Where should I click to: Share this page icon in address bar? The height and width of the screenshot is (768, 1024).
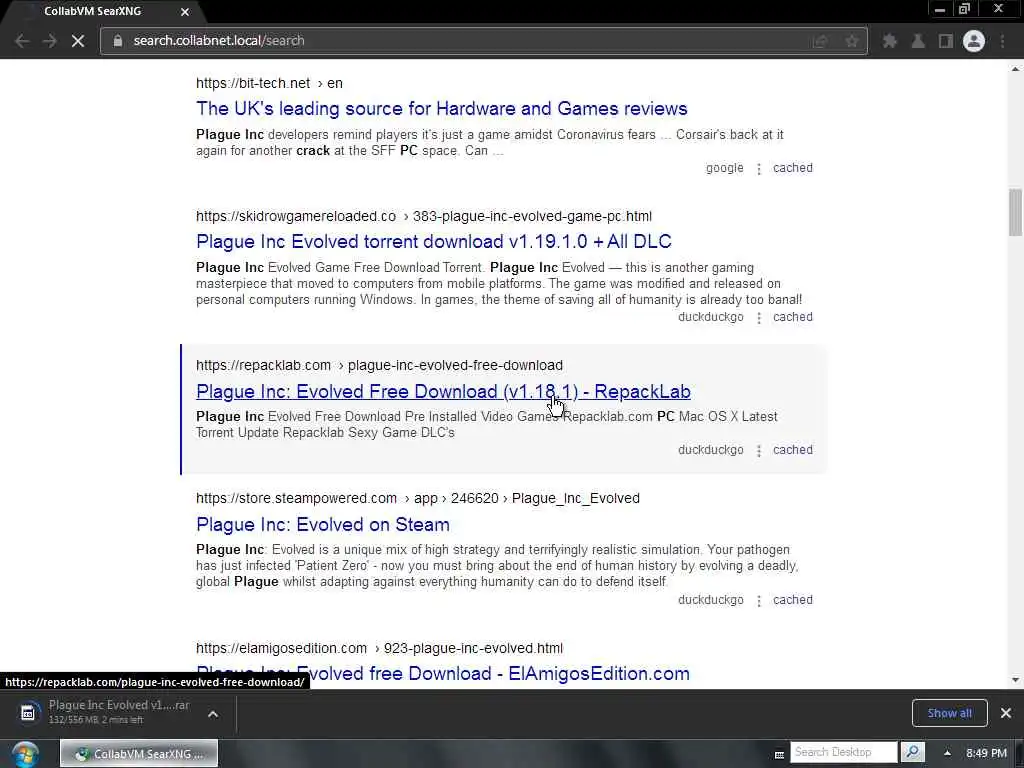pos(820,41)
